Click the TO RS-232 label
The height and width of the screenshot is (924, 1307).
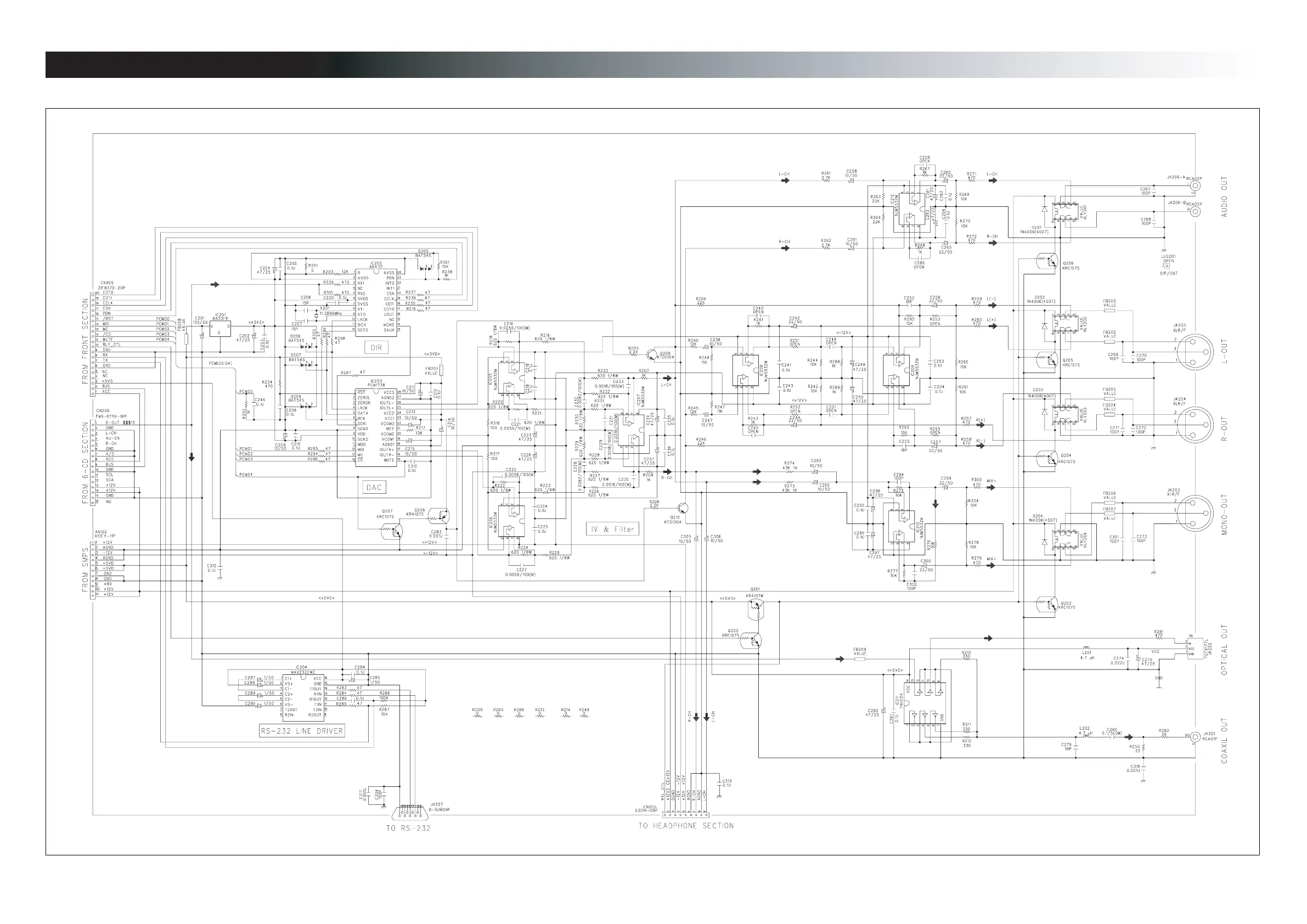click(408, 828)
